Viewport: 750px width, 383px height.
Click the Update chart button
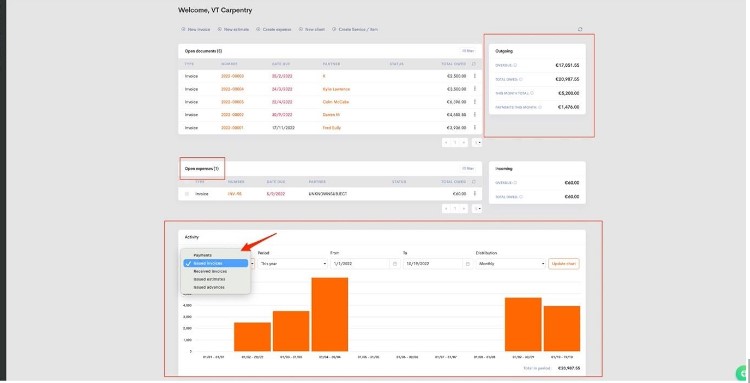click(x=564, y=263)
